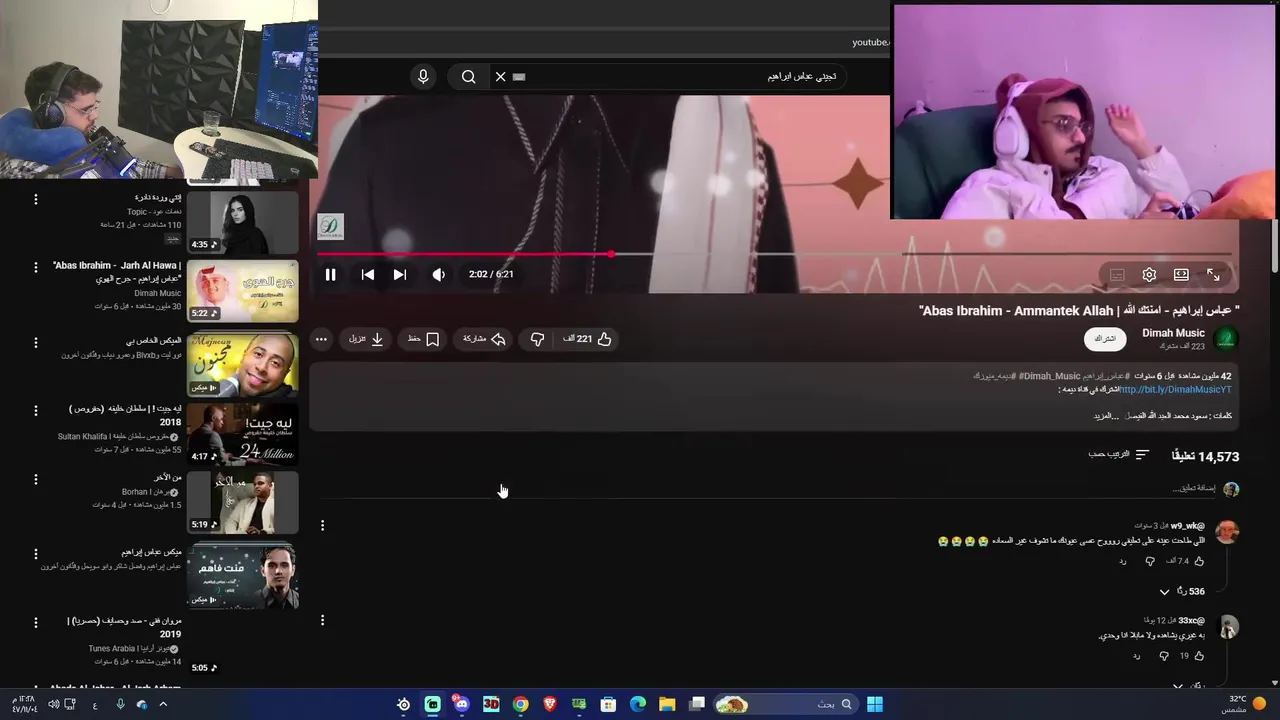Dislike the Ammantek Allah video
The image size is (1280, 720).
[x=537, y=339]
